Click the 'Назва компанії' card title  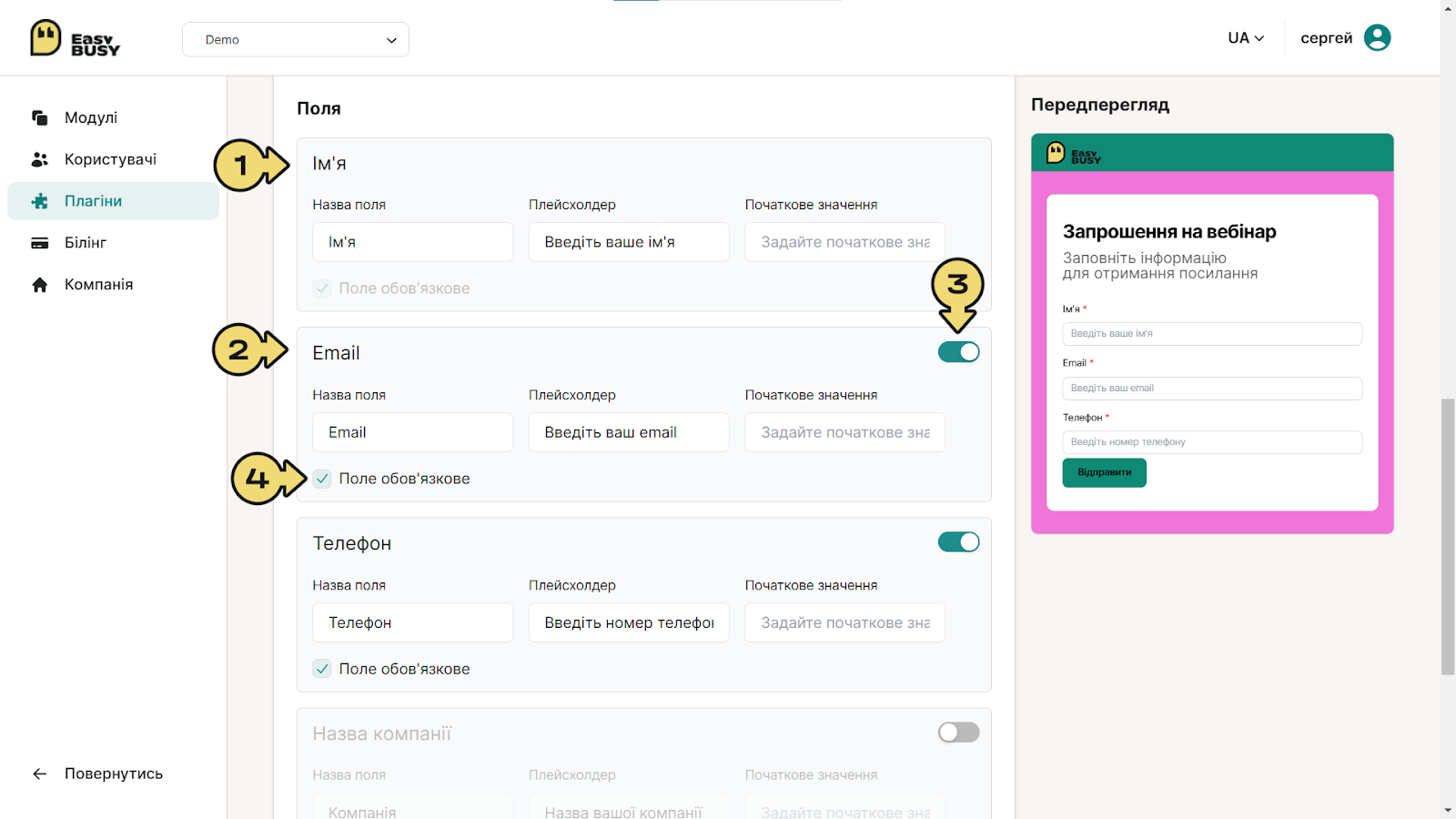(382, 733)
